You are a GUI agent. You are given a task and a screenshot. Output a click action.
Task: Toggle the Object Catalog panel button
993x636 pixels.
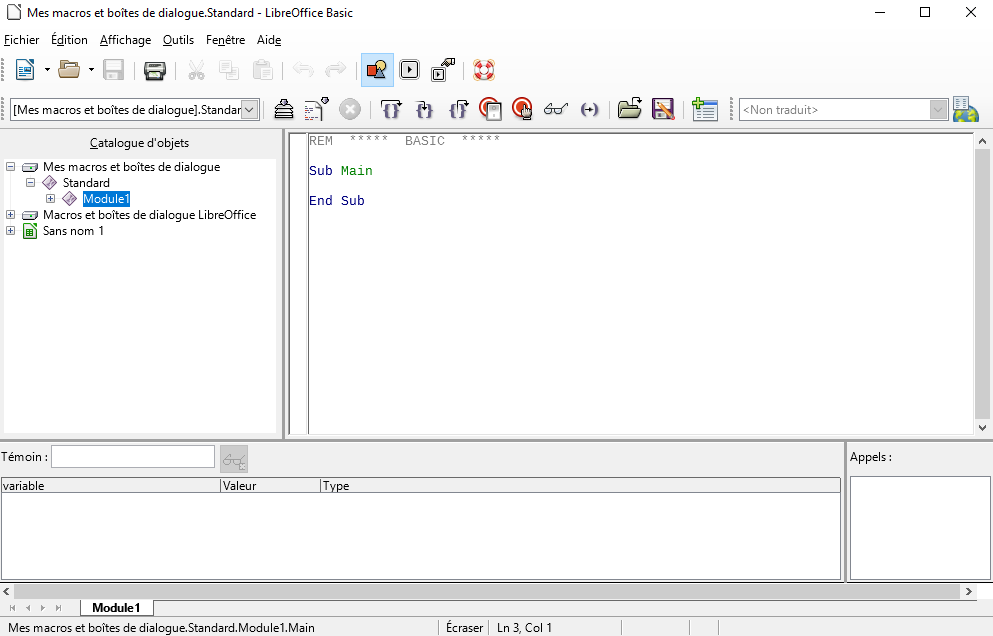377,70
